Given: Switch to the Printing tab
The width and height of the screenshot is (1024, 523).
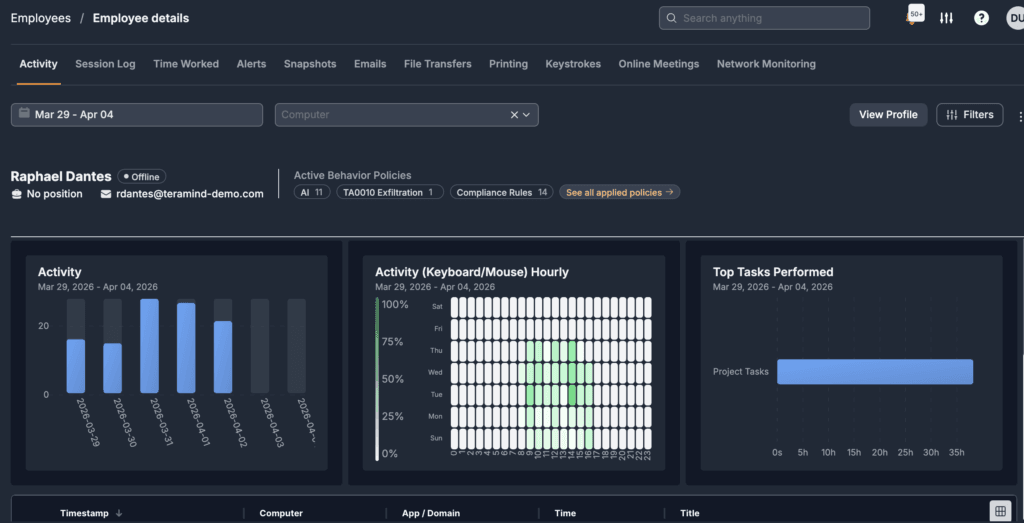Looking at the screenshot, I should [508, 64].
